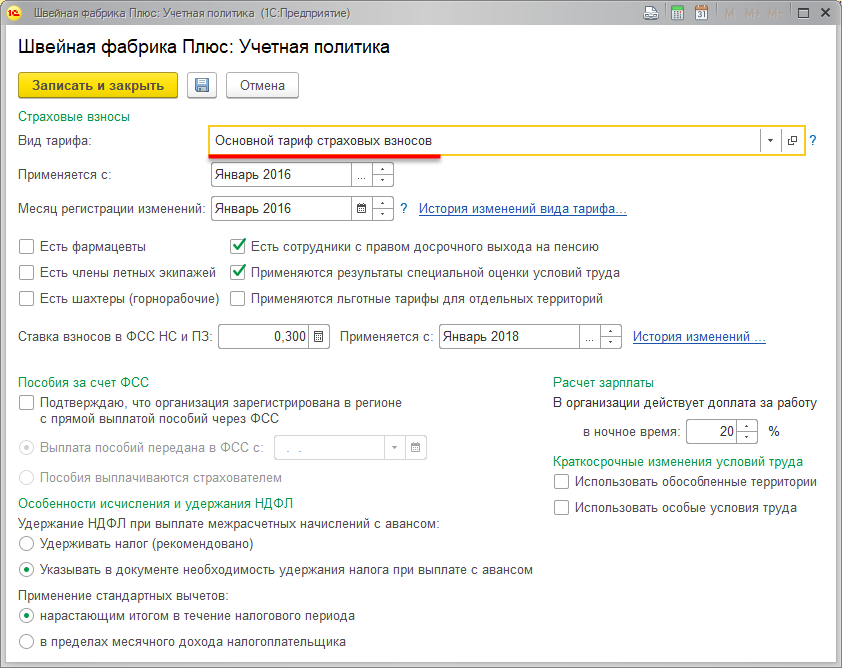
Task: Open История изменений вида тарифа link
Action: (522, 208)
